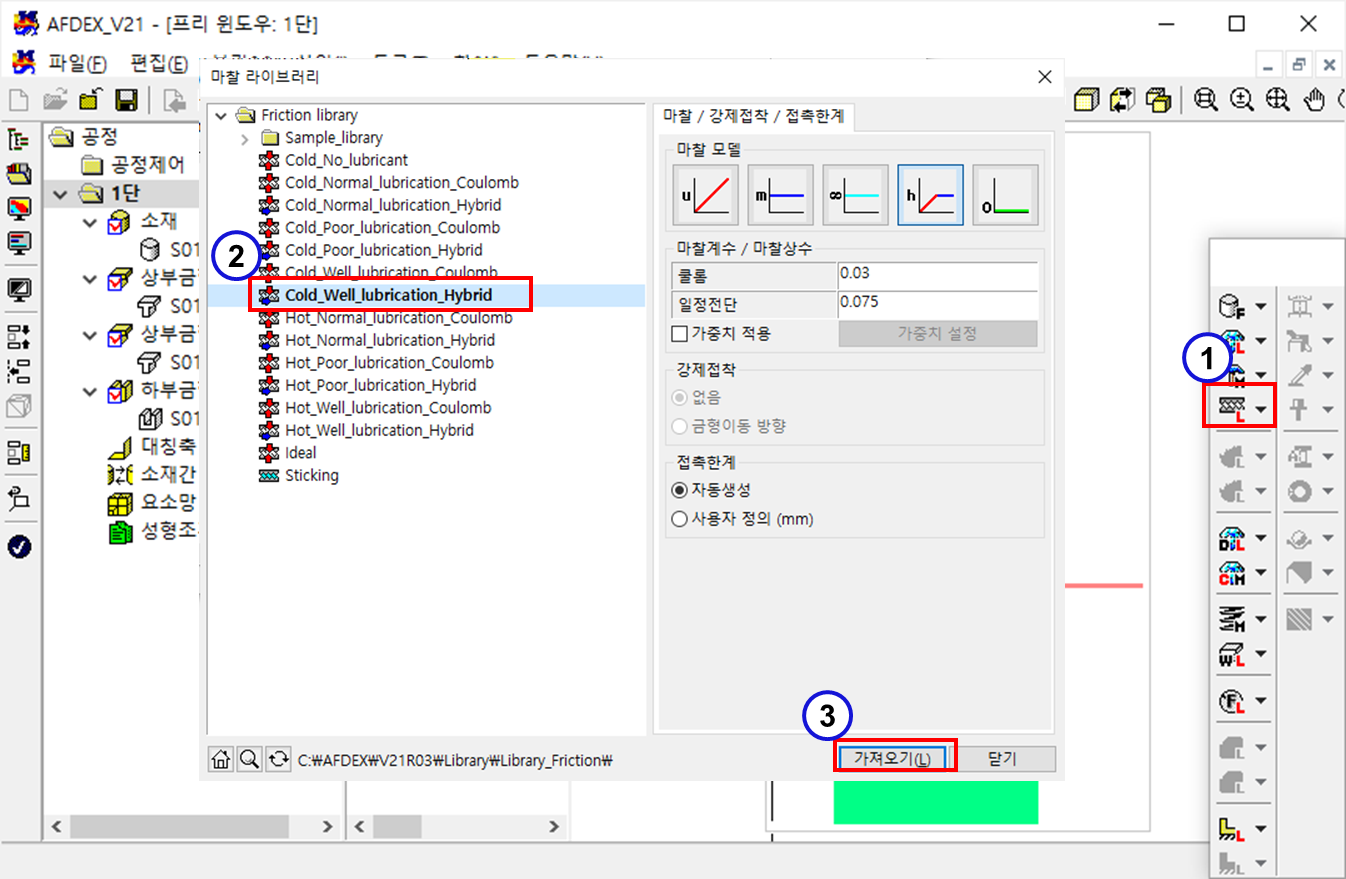The height and width of the screenshot is (879, 1346).
Task: Click the magnifier search icon beside library path
Action: (249, 759)
